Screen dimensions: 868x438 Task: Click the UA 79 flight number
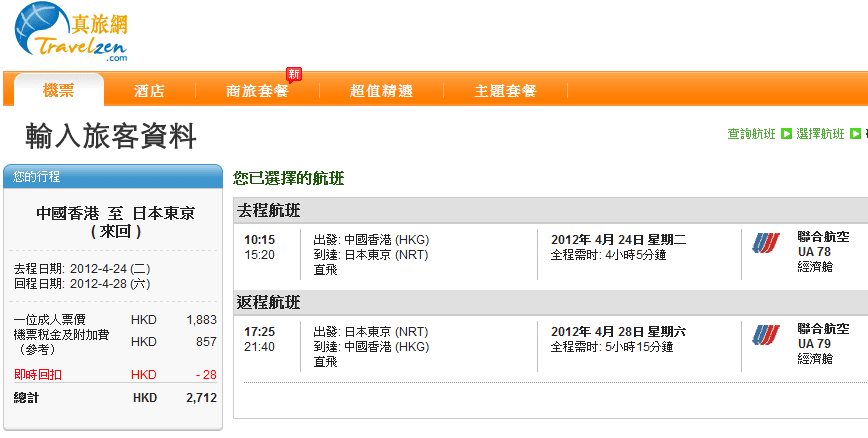(814, 344)
